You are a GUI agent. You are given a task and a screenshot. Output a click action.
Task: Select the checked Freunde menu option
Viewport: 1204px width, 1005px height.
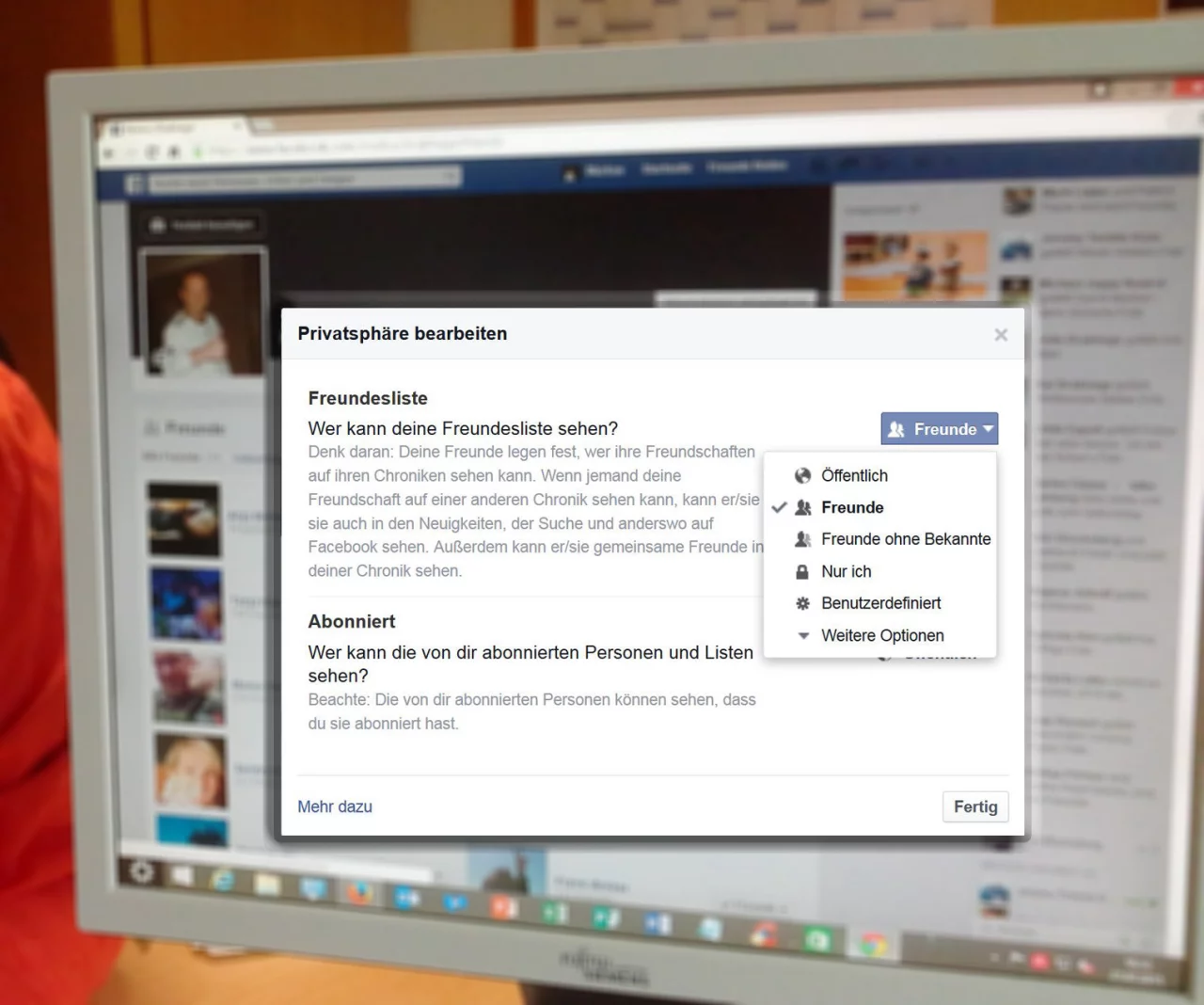(x=851, y=507)
